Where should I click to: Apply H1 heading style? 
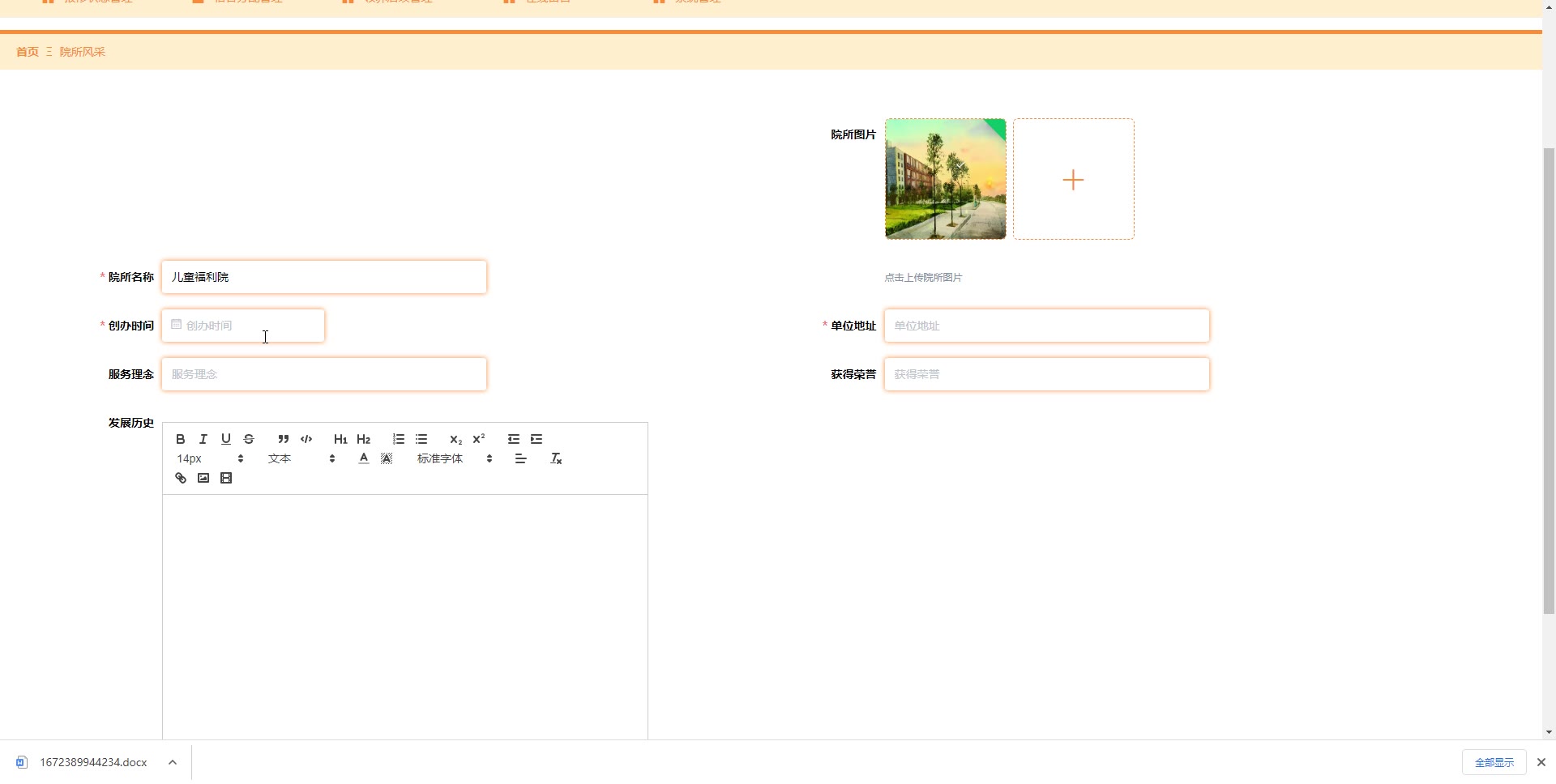[340, 439]
